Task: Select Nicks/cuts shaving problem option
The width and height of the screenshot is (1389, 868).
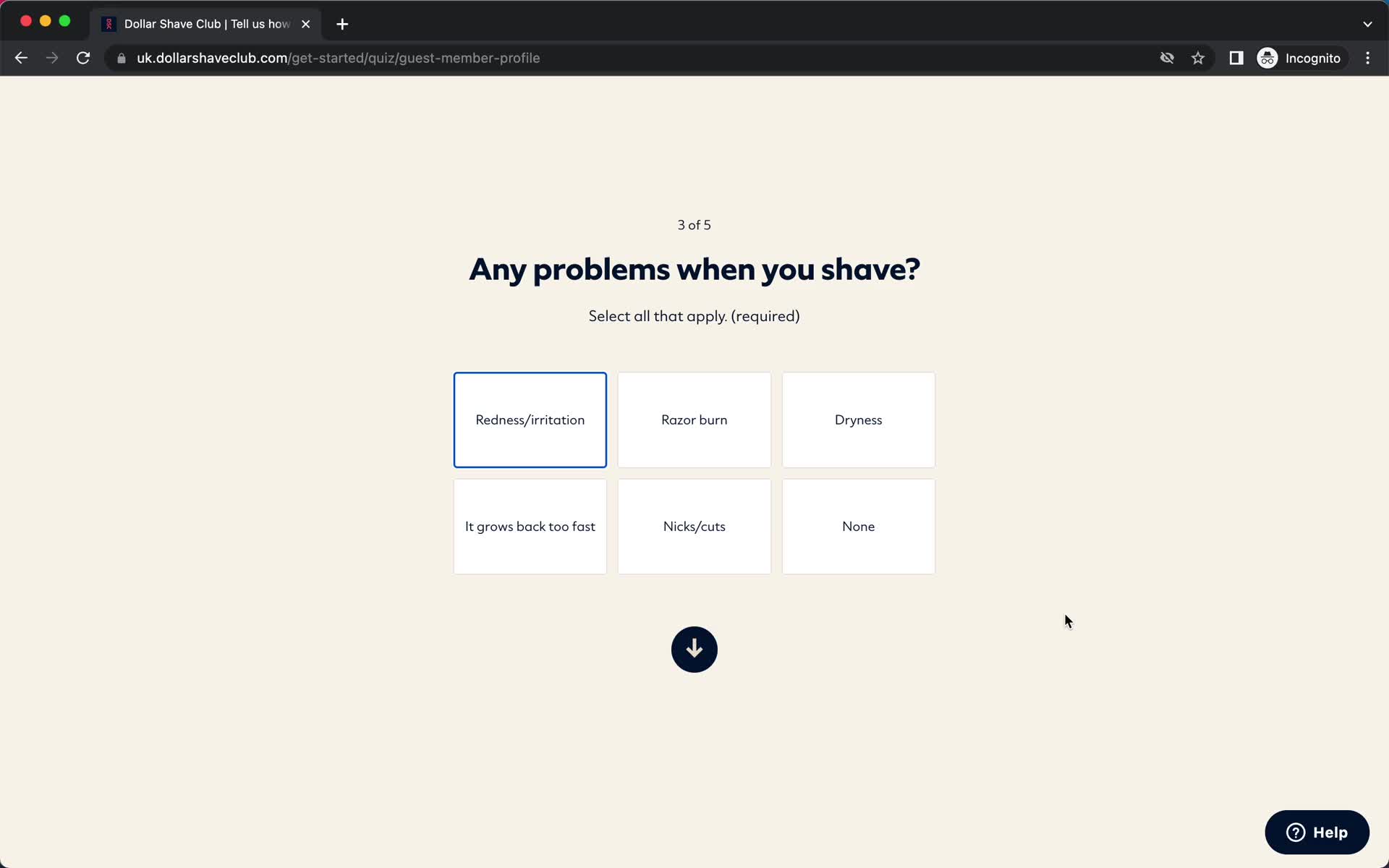Action: [x=694, y=526]
